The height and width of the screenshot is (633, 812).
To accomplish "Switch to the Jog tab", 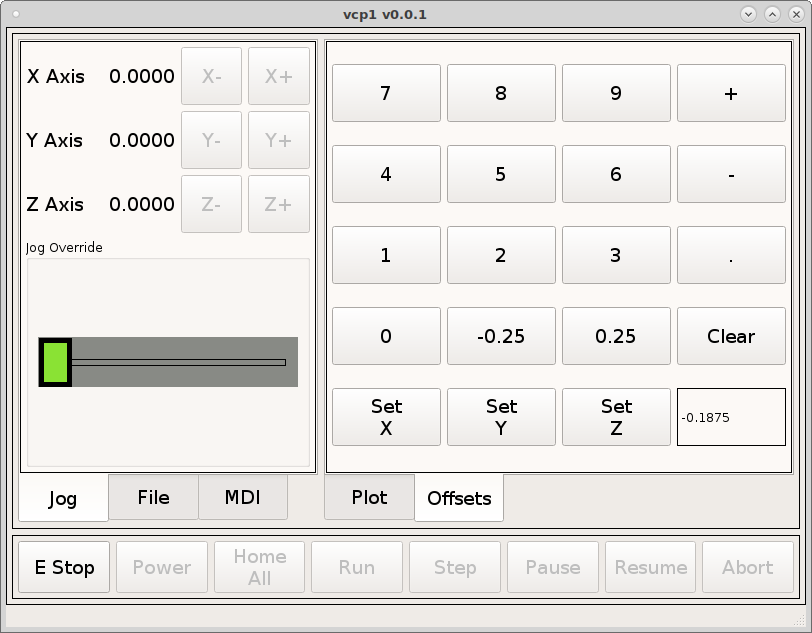I will pos(63,498).
